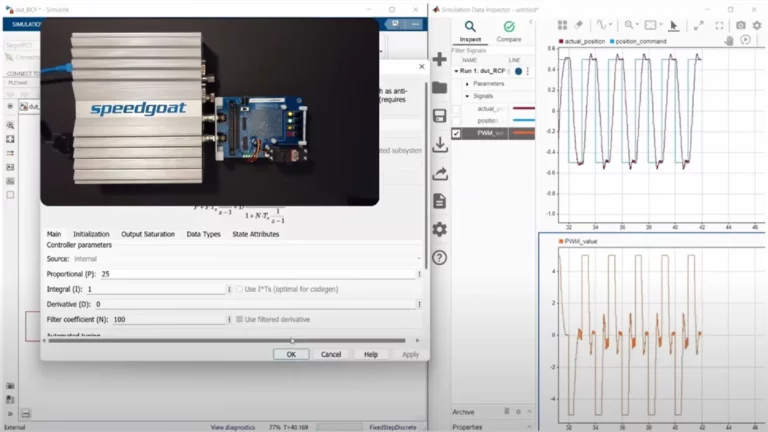
Task: Click View diagnostics link in Simulink status bar
Action: 233,428
